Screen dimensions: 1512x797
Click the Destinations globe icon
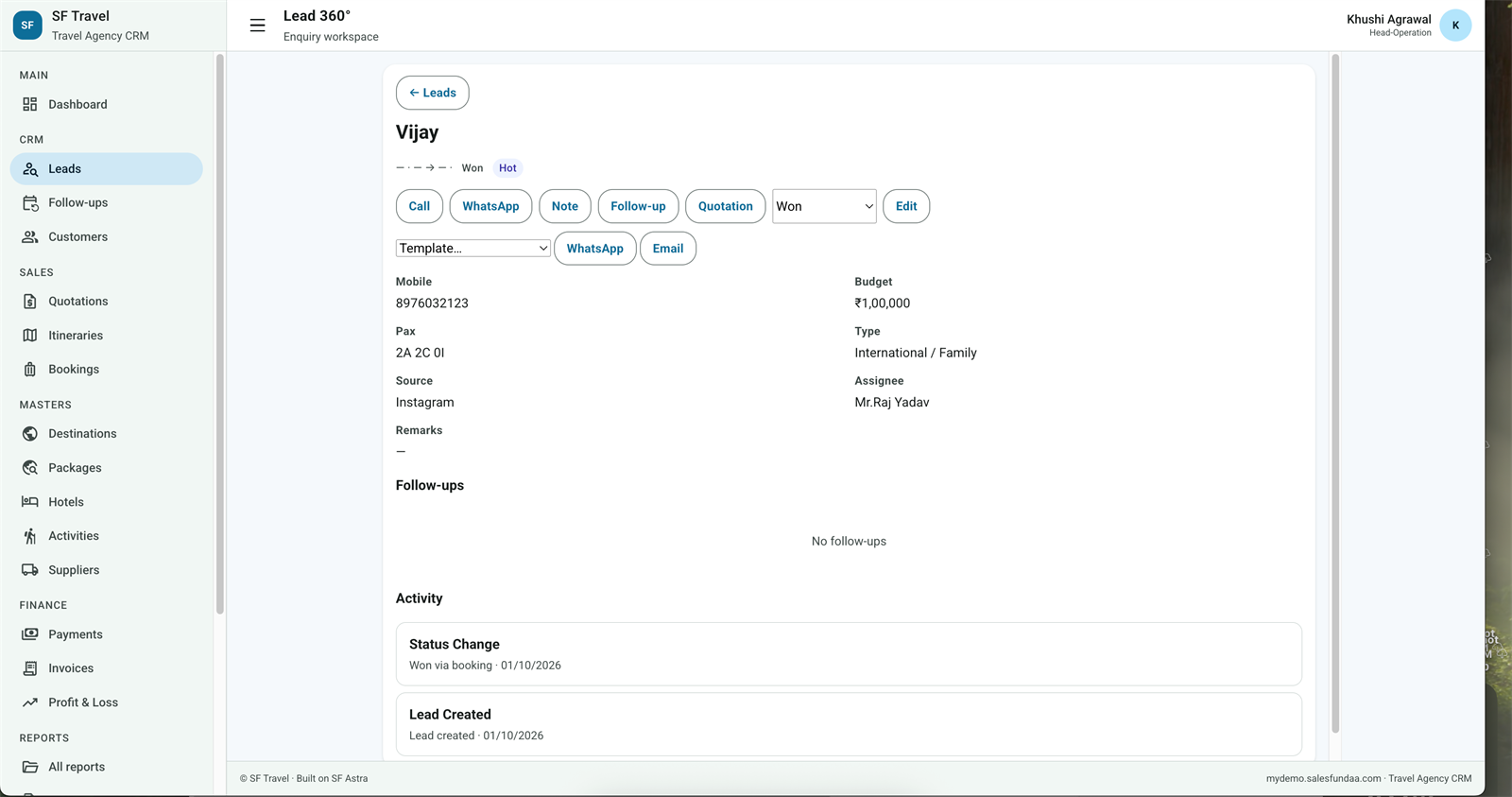pos(30,434)
